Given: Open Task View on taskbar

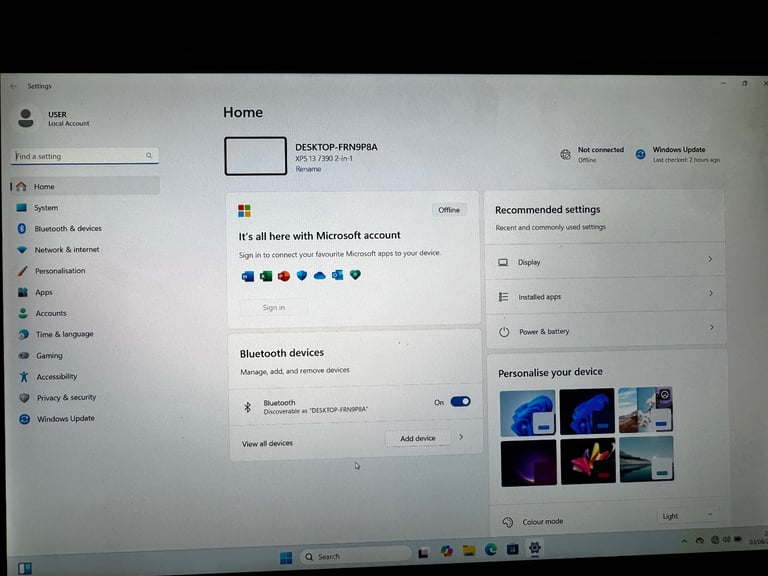Looking at the screenshot, I should point(424,553).
